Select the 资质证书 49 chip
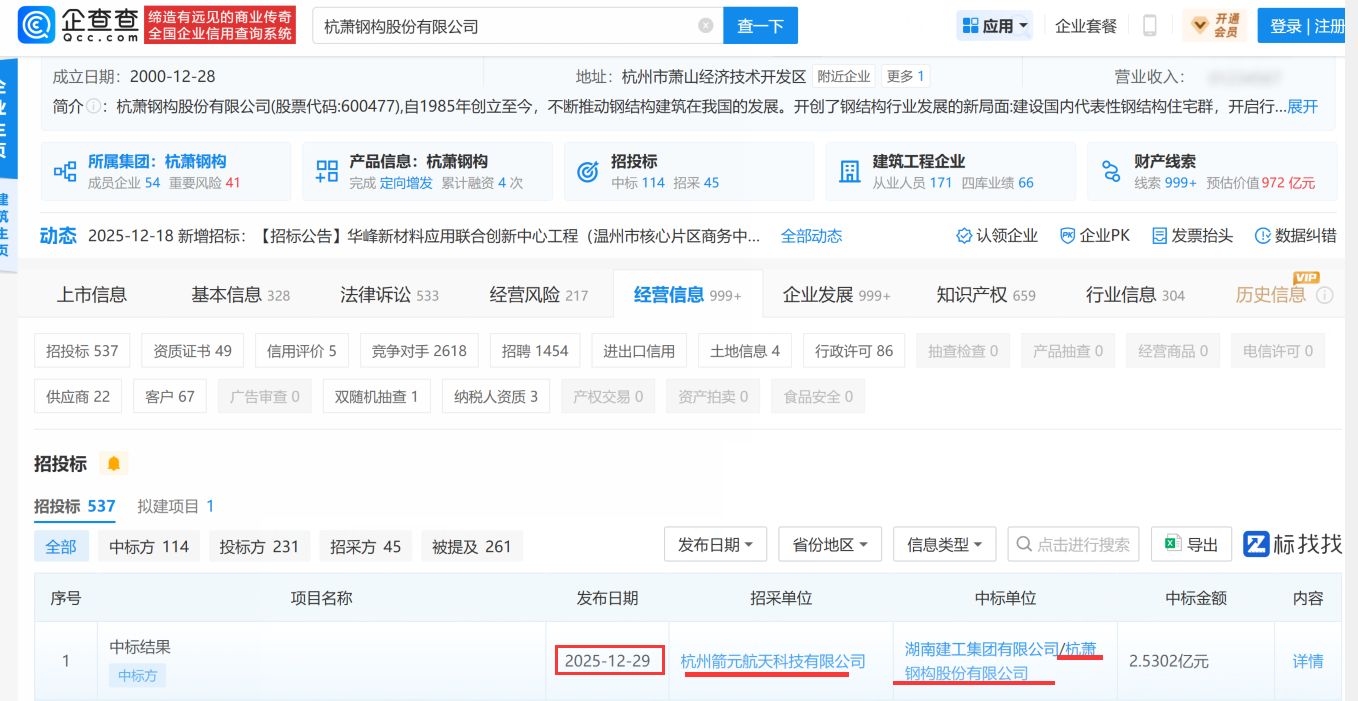 [192, 351]
